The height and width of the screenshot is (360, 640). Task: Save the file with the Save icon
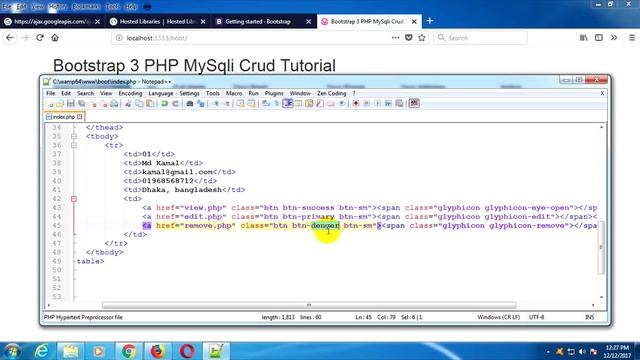71,104
